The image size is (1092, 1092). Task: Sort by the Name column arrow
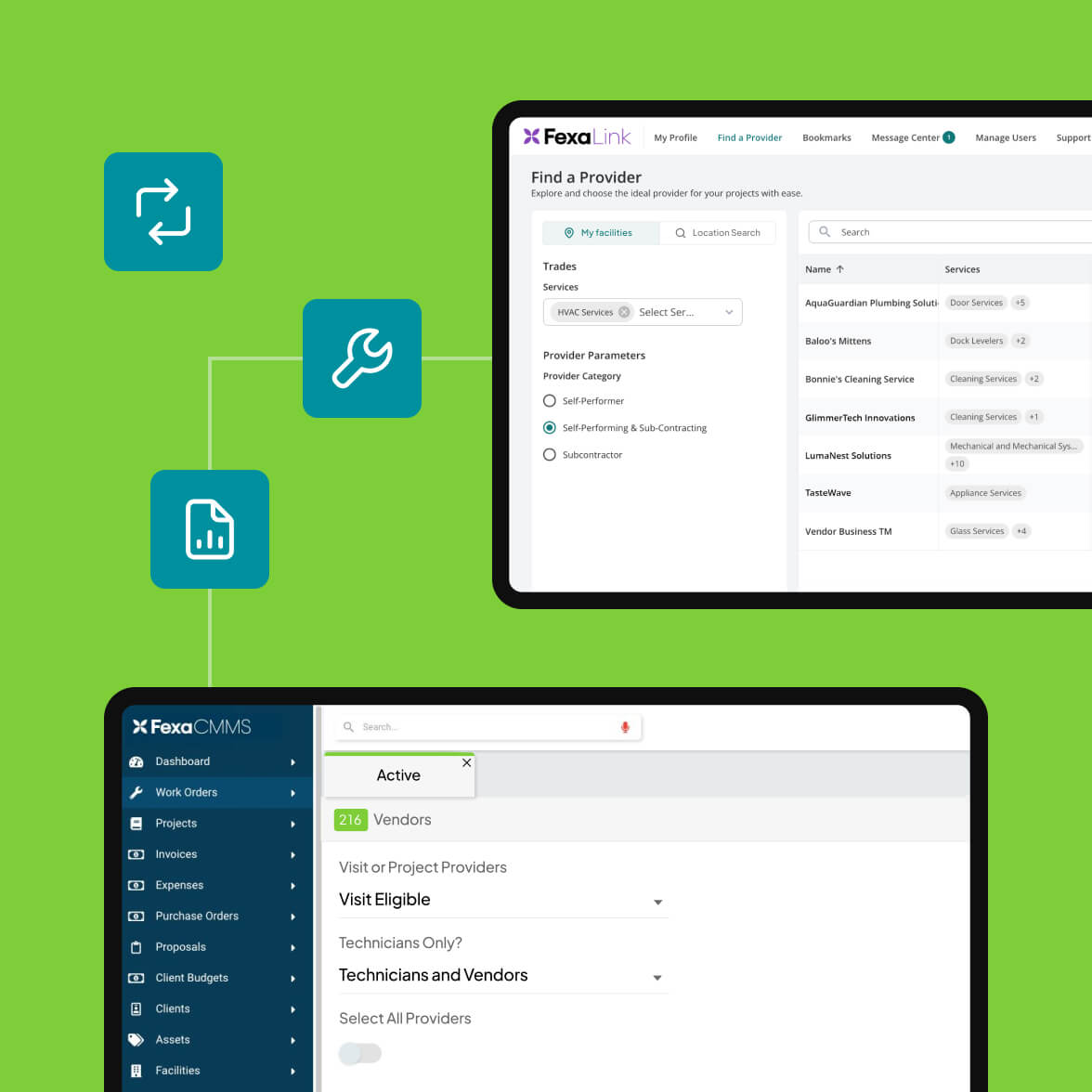(839, 269)
